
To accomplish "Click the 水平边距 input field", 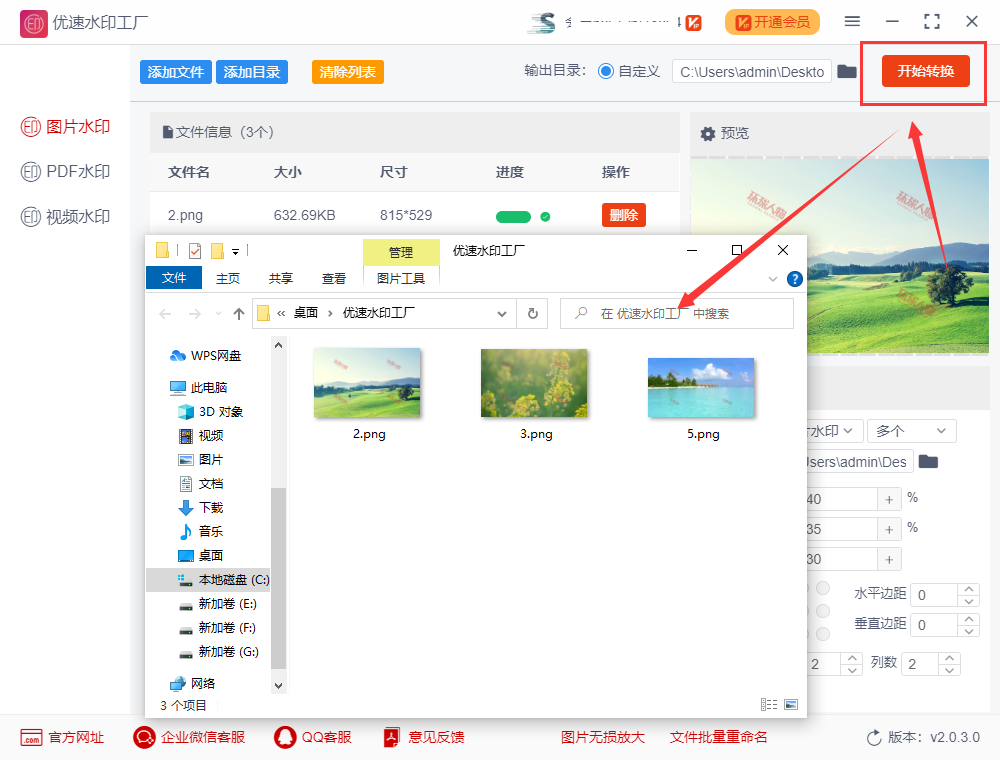I will pos(934,595).
